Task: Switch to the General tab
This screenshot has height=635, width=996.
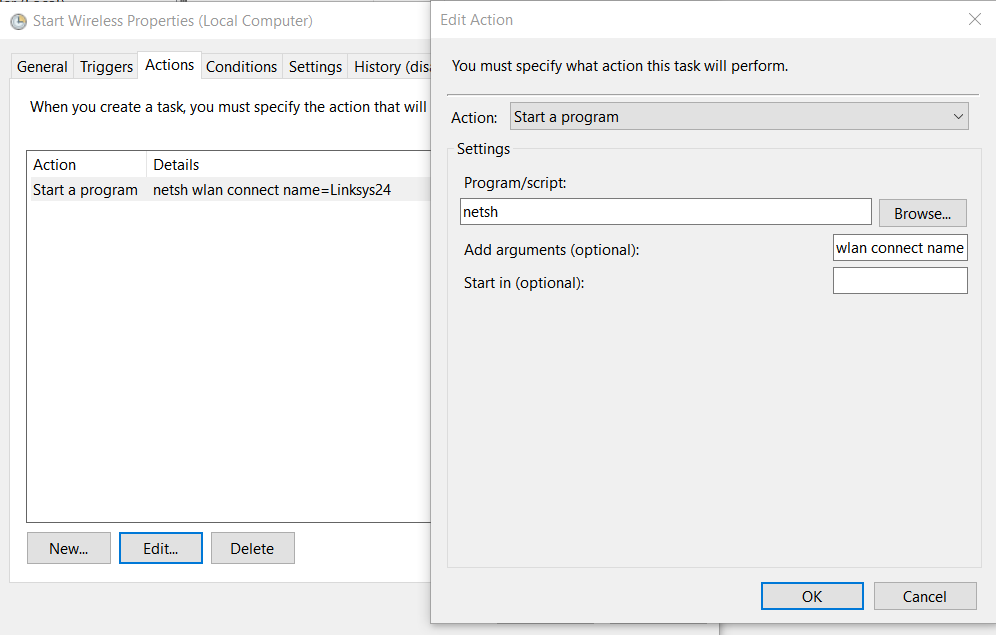Action: 42,67
